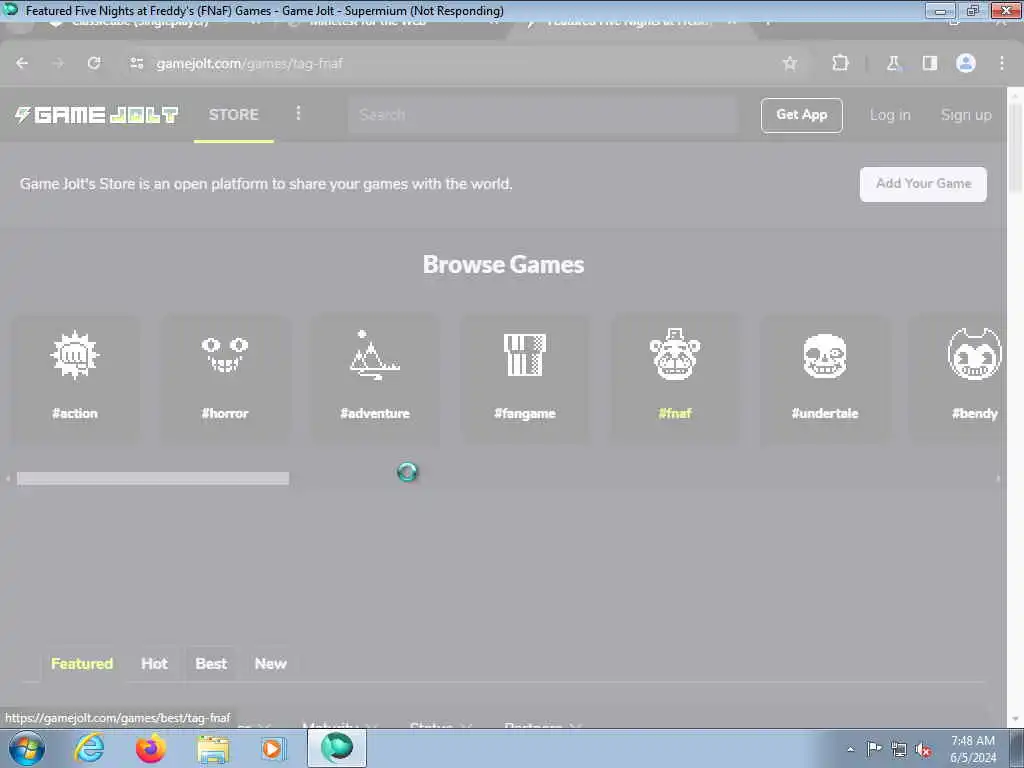
Task: Select the #fnaf Freddy tag icon
Action: click(x=675, y=354)
